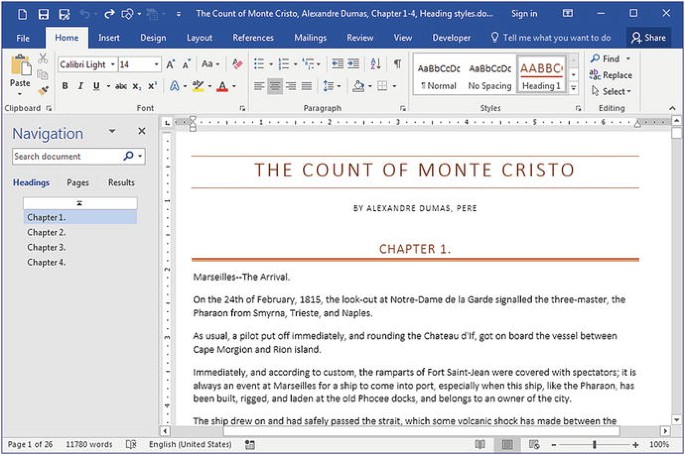Screen dimensions: 685x455
Task: Open the Bullets list dropdown arrow
Action: (271, 65)
